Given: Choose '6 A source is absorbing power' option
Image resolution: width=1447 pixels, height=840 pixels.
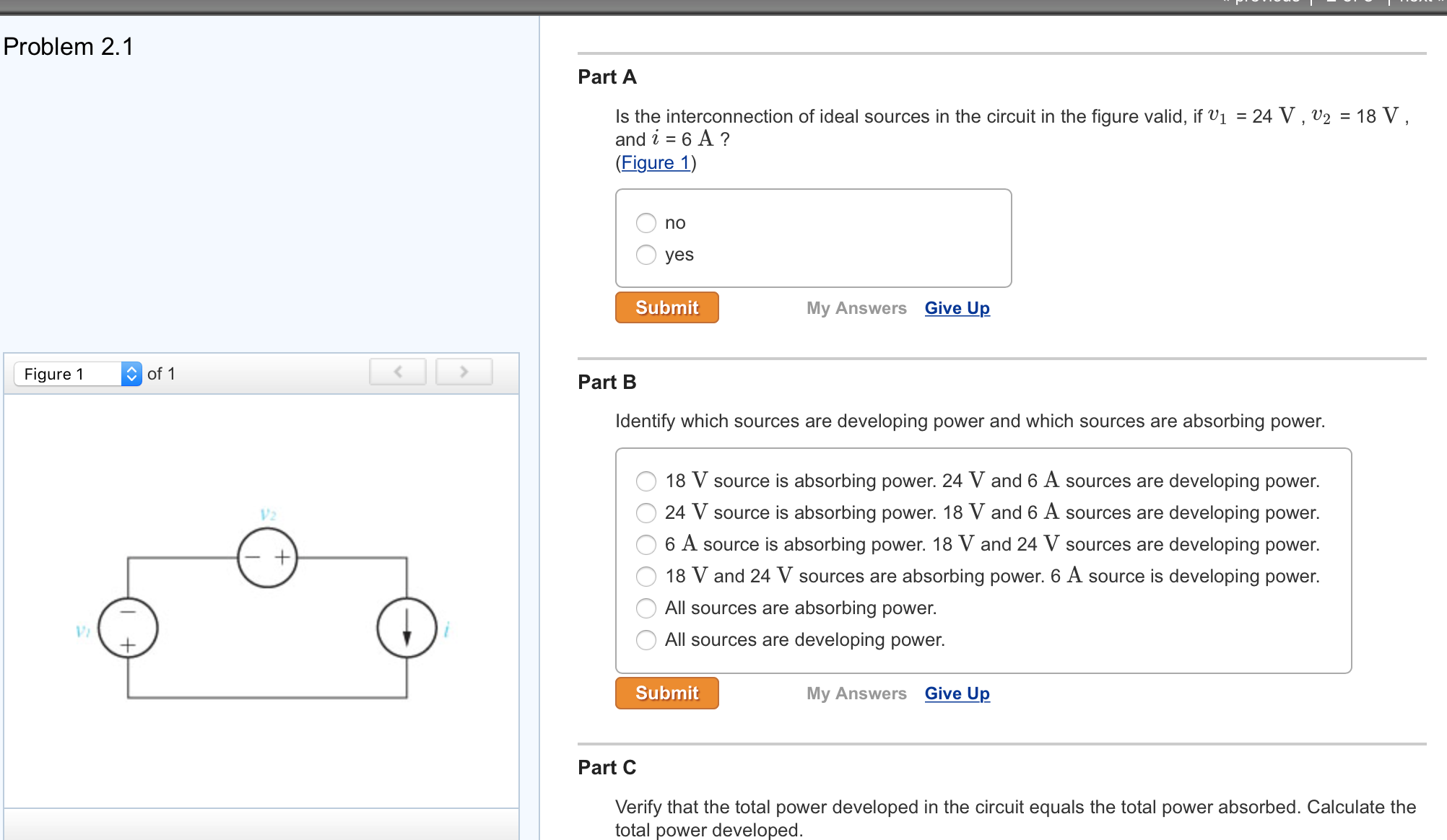Looking at the screenshot, I should [x=646, y=545].
